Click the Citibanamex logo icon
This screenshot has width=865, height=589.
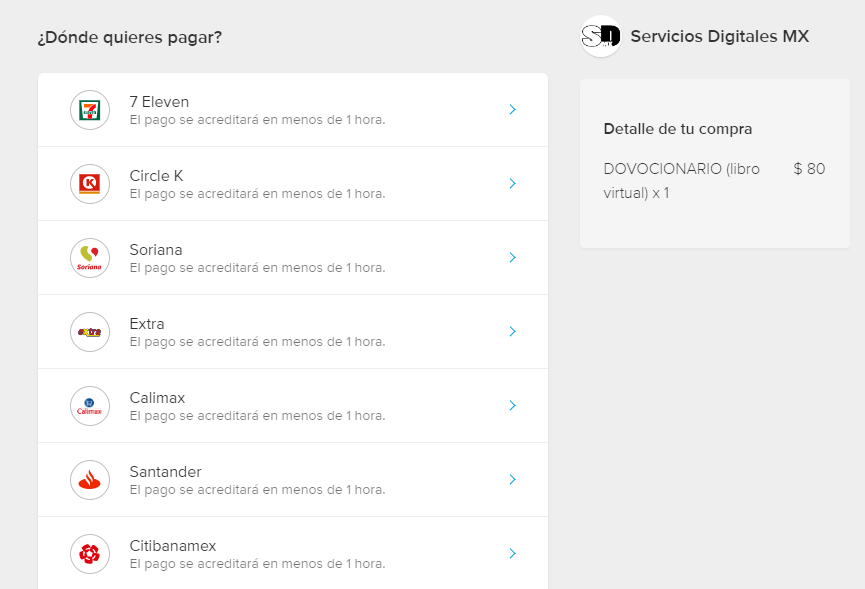(x=90, y=554)
